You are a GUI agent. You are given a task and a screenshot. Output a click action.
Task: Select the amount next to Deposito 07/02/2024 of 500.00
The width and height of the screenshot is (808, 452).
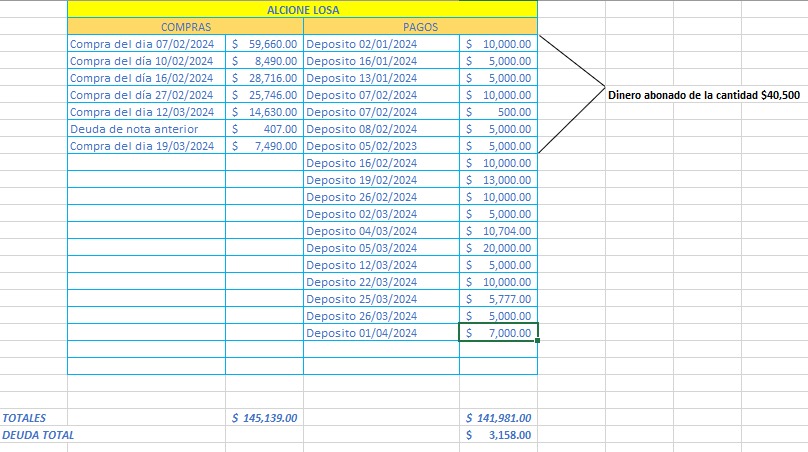click(x=498, y=112)
